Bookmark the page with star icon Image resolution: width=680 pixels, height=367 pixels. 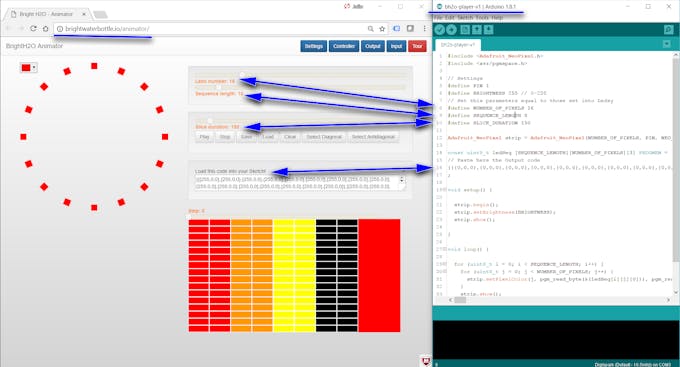[x=382, y=29]
